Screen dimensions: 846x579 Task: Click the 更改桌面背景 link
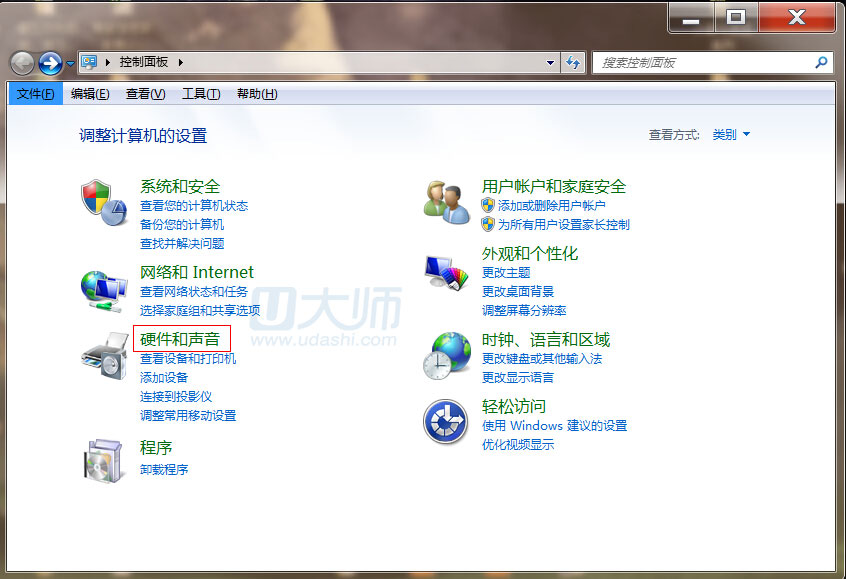tap(517, 291)
